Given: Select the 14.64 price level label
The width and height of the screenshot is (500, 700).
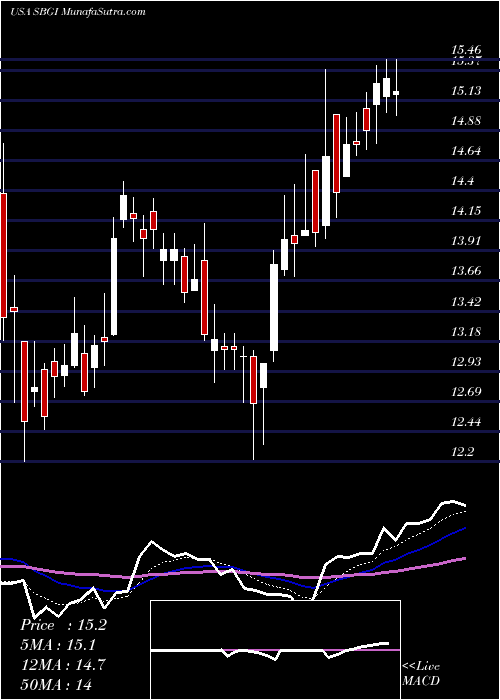Looking at the screenshot, I should click(x=466, y=151).
